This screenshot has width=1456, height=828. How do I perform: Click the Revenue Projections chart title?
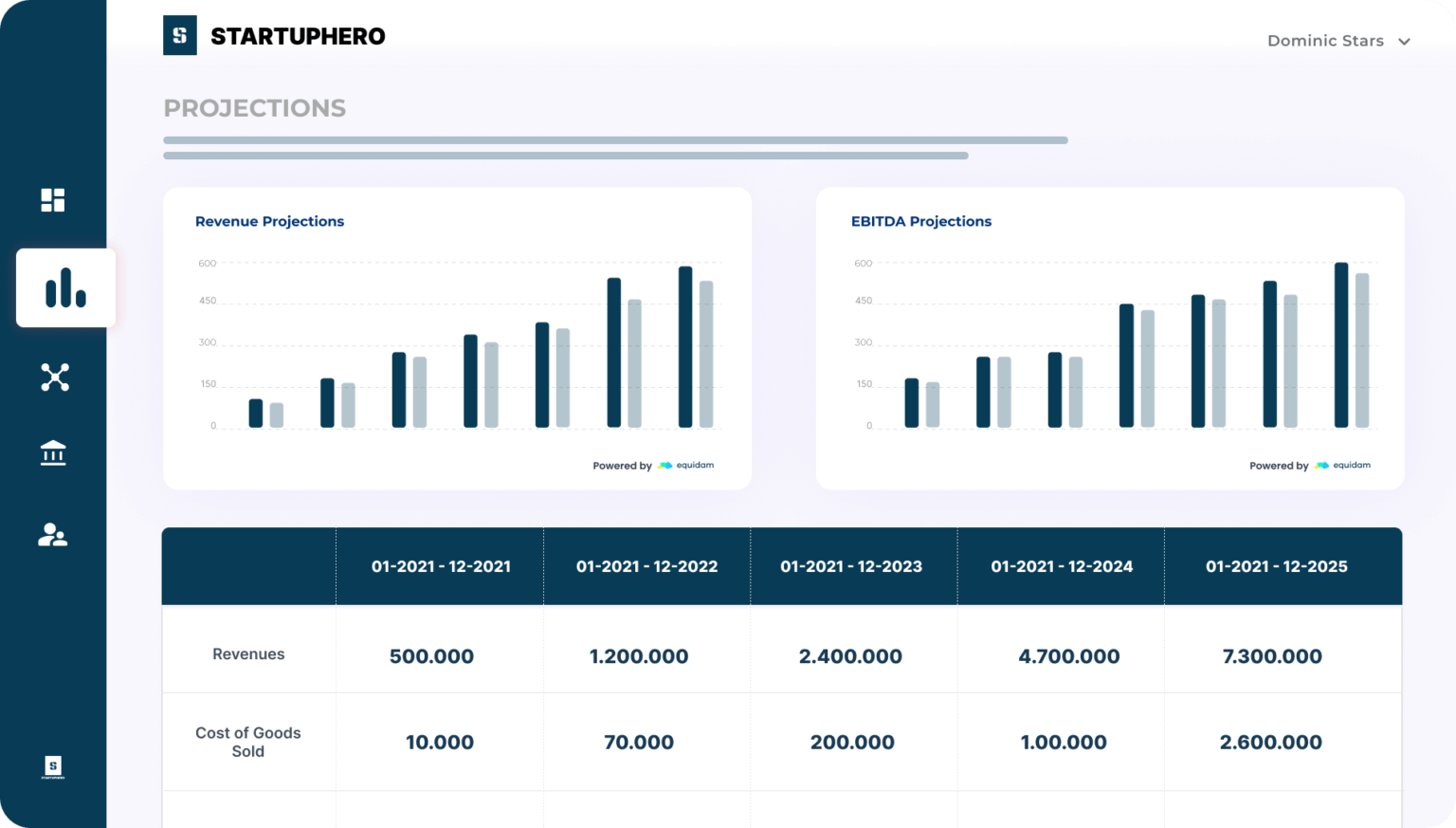tap(269, 221)
